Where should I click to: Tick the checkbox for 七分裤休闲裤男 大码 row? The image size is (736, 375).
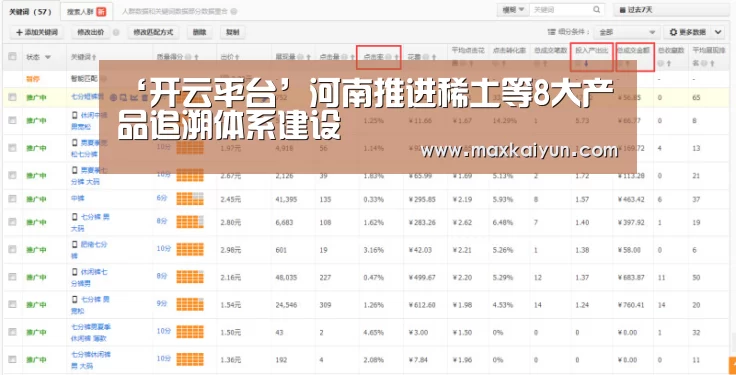click(12, 359)
